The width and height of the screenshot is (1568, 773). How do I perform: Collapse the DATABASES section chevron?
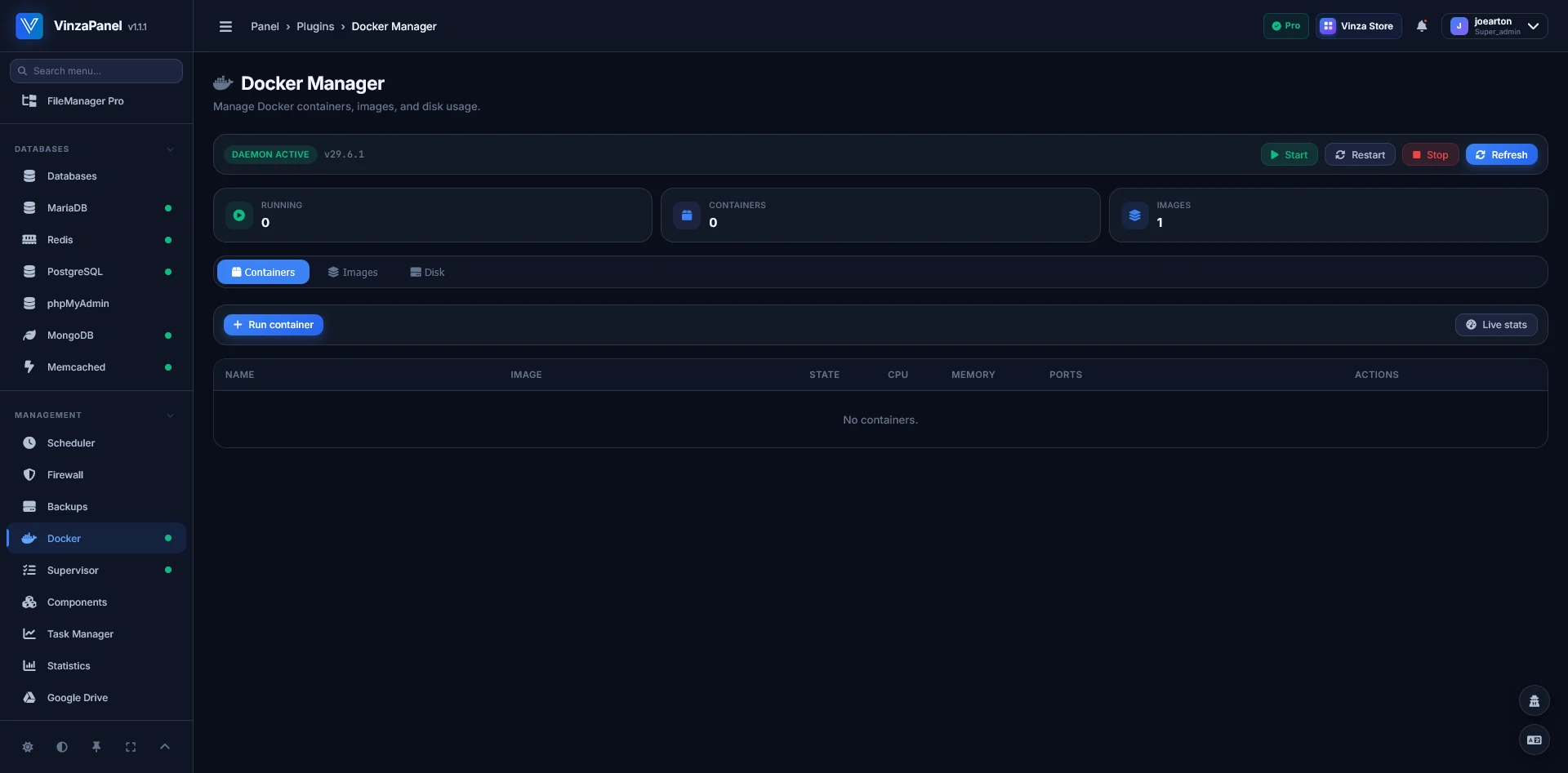[170, 149]
